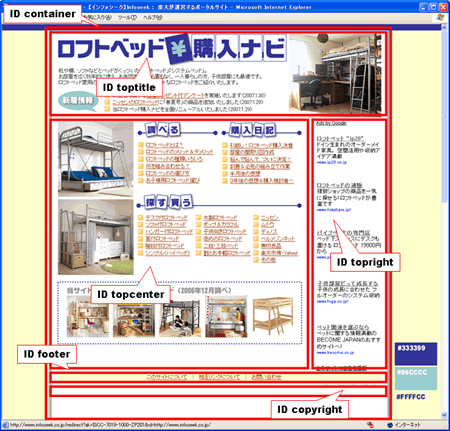Open the 到着＆必死の組み立て作業 link
Screen dimensions: 450x431
[260, 166]
